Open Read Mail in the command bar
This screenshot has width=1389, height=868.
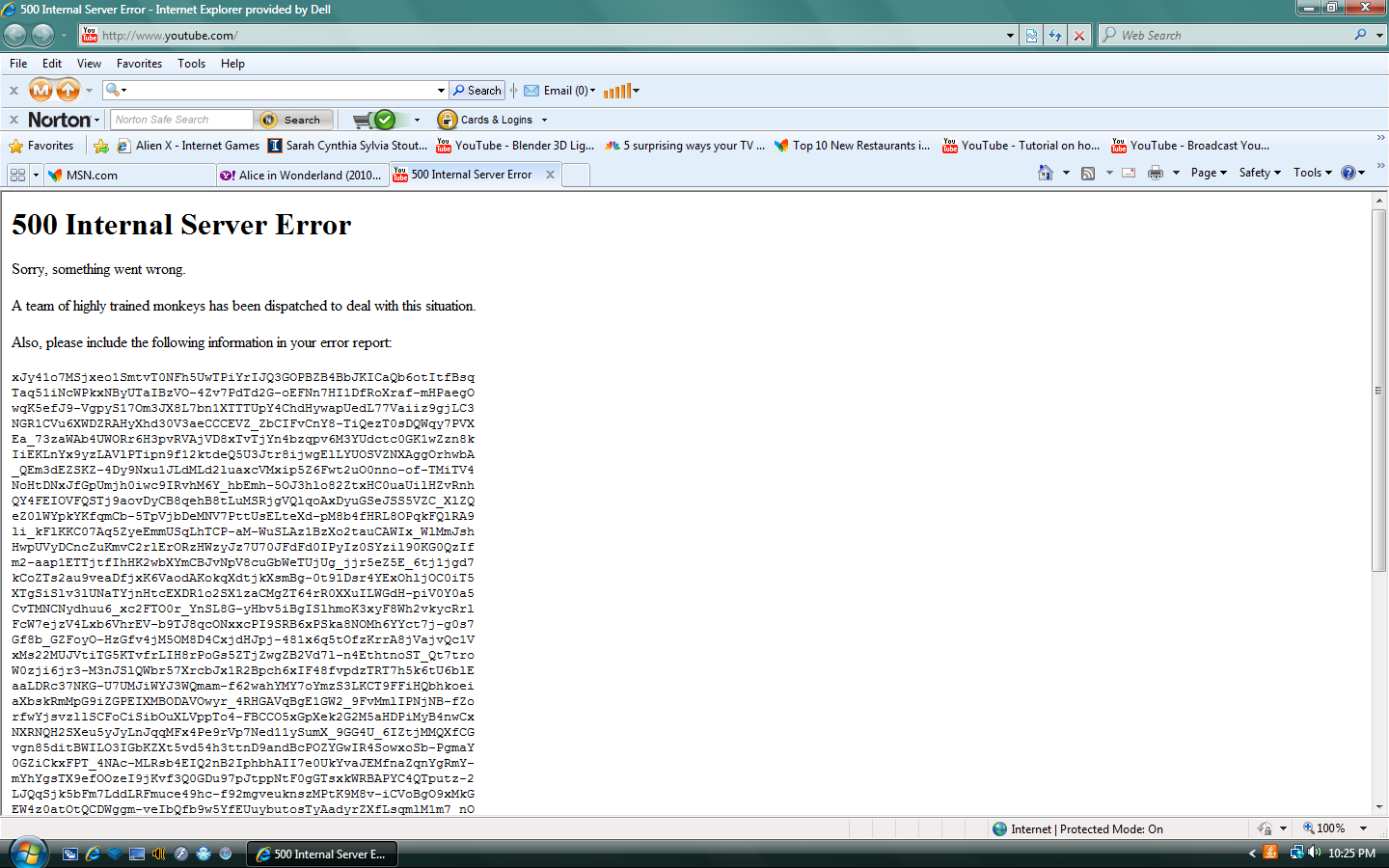(1128, 173)
